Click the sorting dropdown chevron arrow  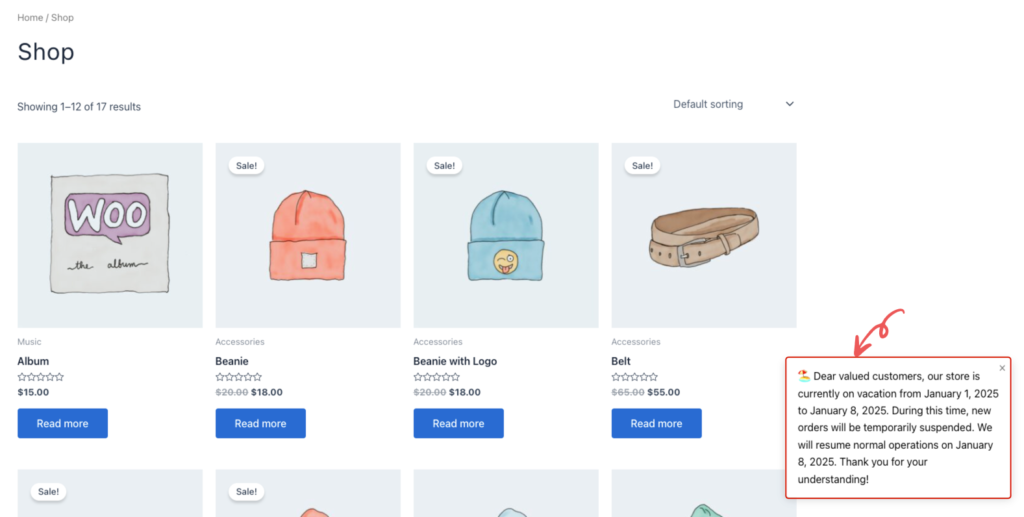click(x=790, y=104)
